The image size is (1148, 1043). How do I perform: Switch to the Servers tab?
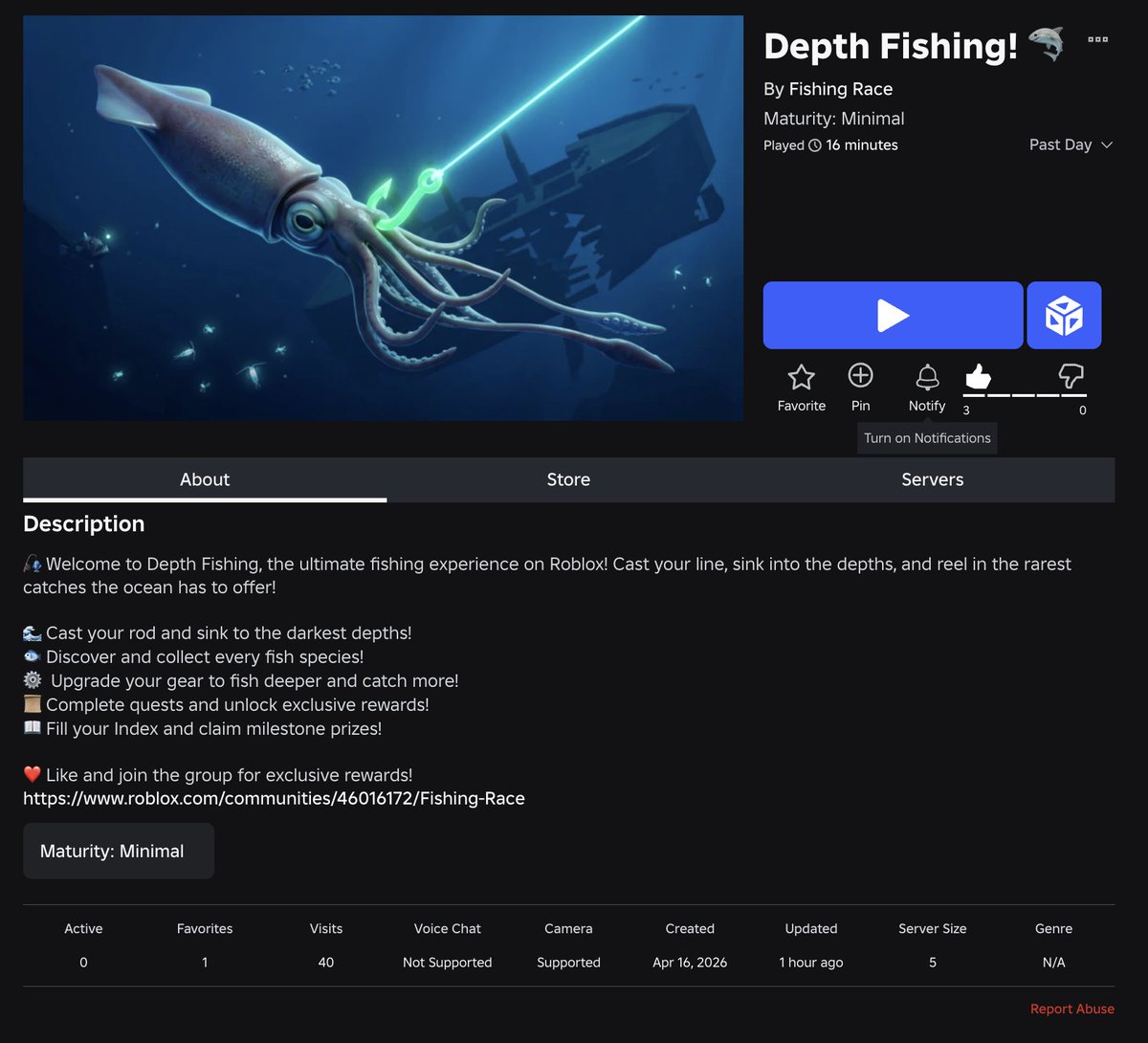point(933,479)
